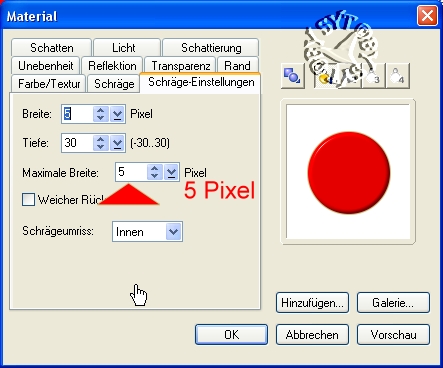Switch to the Schatten tab
Viewport: 443px width, 368px height.
[51, 48]
